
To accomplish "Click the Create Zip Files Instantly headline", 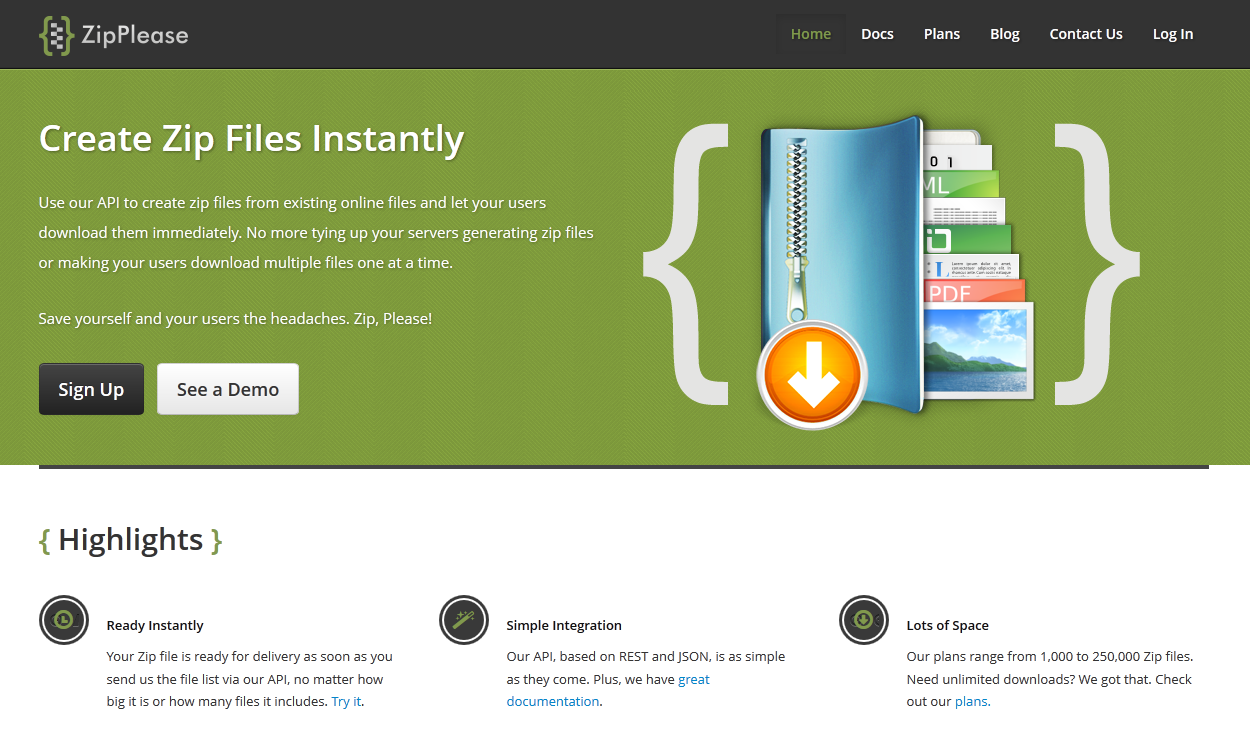I will click(251, 138).
